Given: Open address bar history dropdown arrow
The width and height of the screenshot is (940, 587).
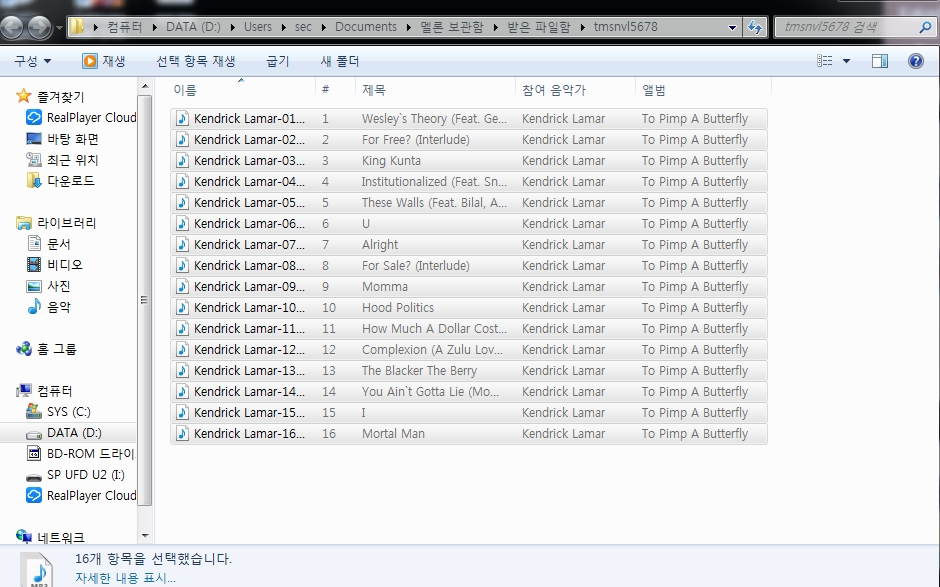Looking at the screenshot, I should (x=733, y=27).
